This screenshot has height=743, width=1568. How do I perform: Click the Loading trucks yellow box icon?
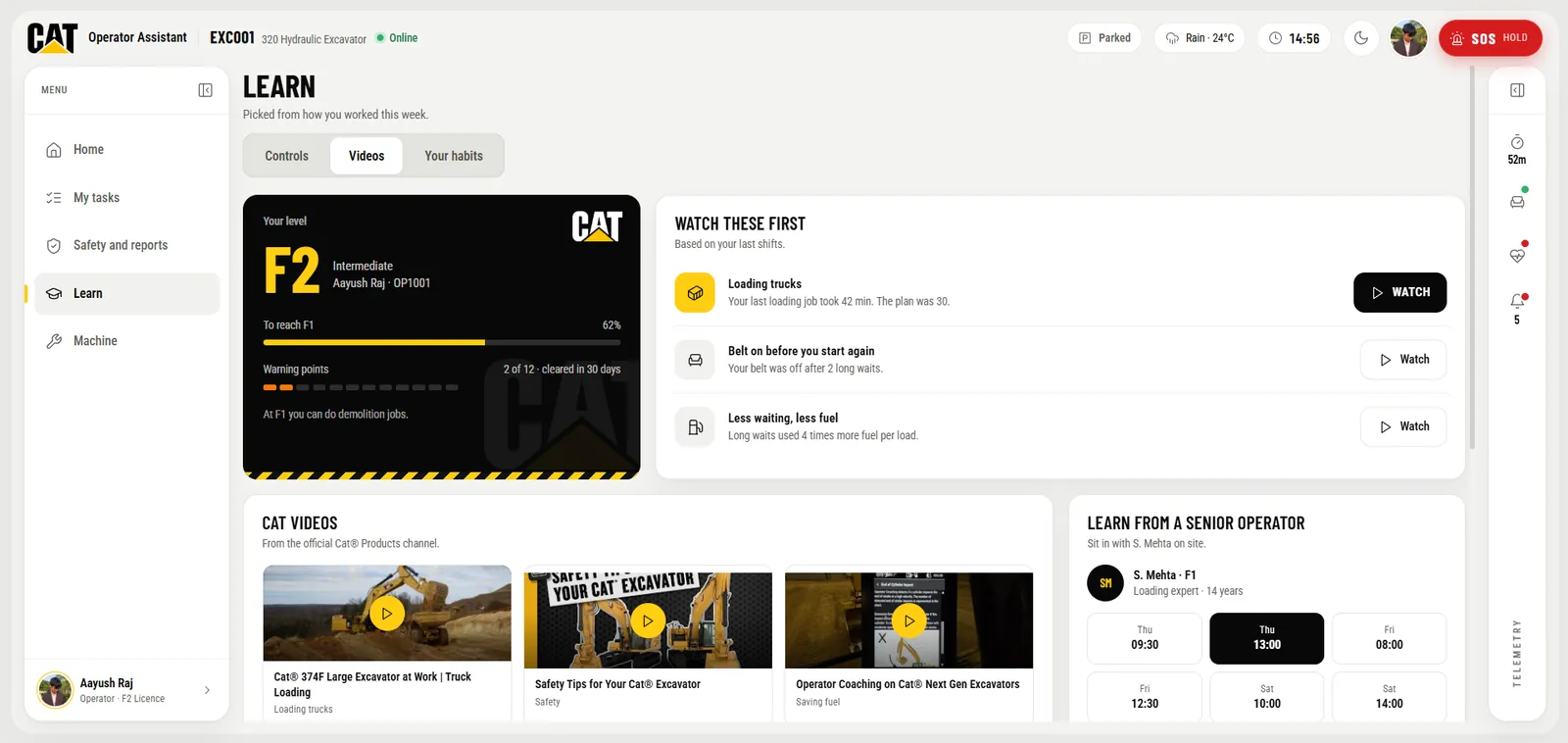pyautogui.click(x=695, y=292)
